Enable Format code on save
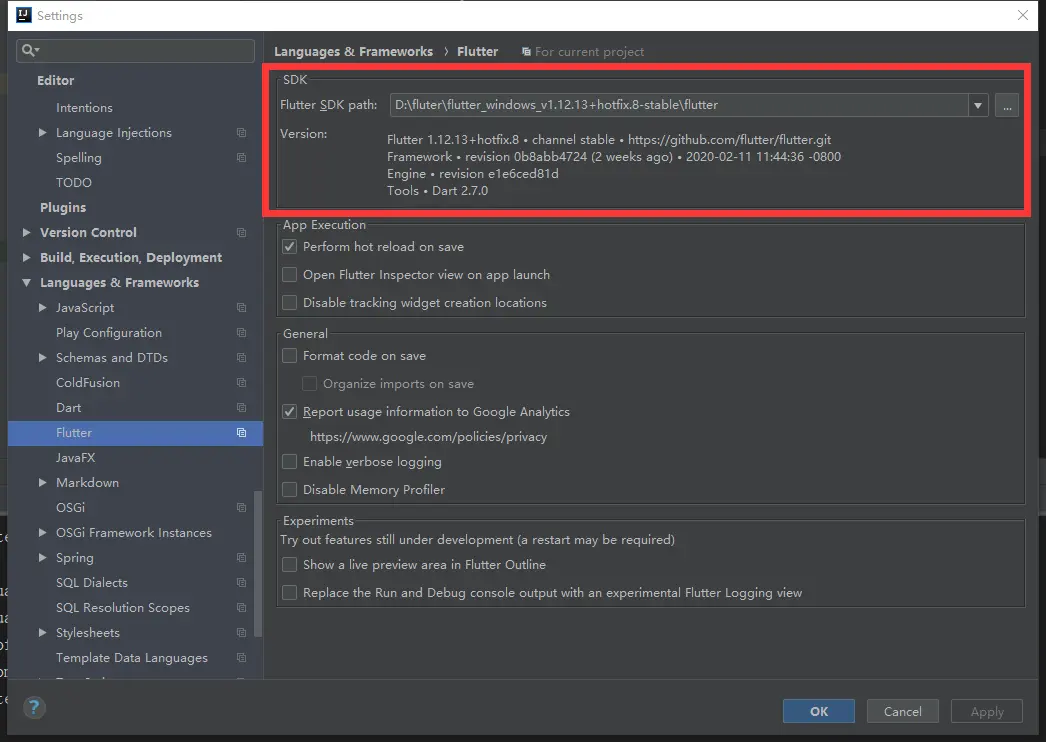Viewport: 1046px width, 742px height. pyautogui.click(x=290, y=356)
